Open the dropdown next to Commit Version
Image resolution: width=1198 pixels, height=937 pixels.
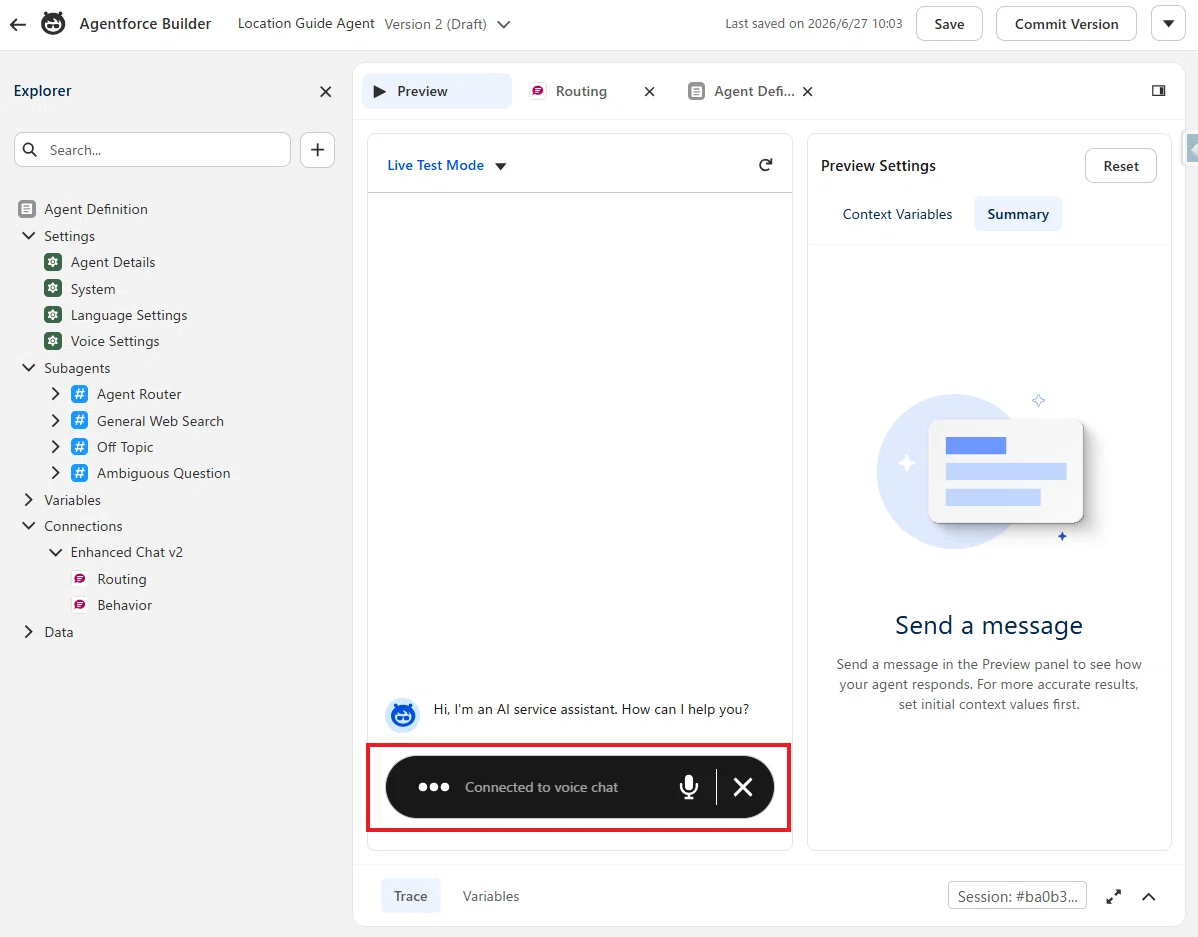click(x=1168, y=24)
